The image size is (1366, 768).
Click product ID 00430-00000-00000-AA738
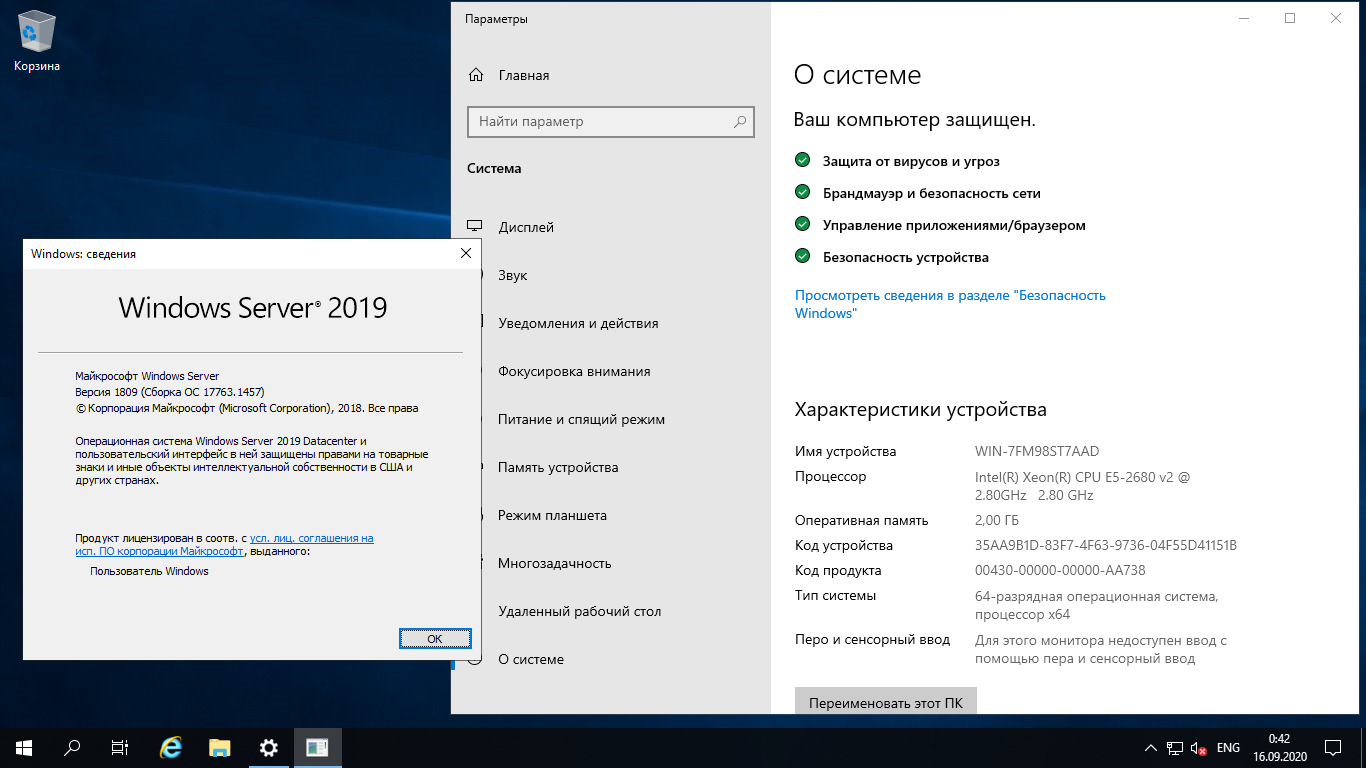point(1060,571)
